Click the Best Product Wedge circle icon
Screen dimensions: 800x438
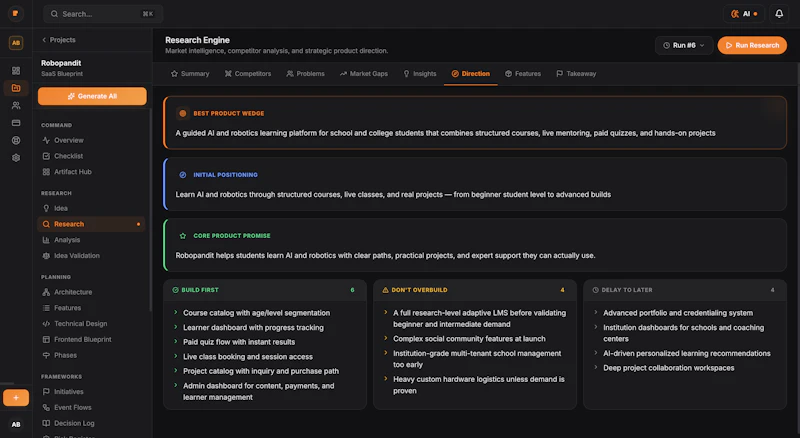tap(183, 113)
